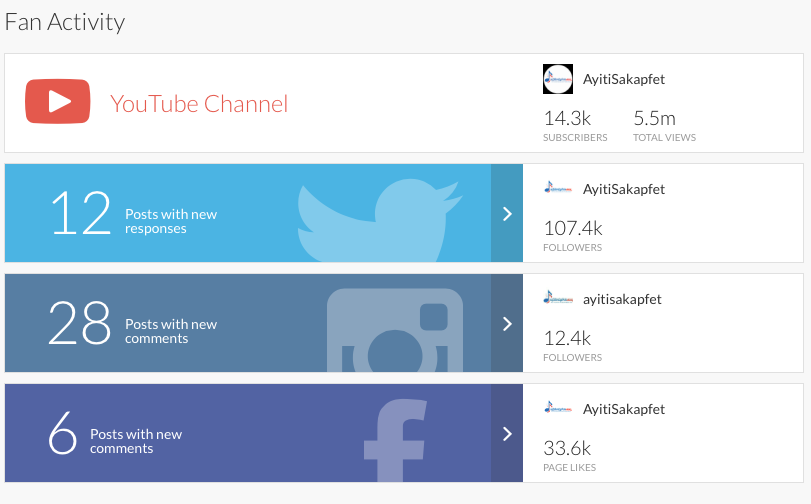This screenshot has height=504, width=811.
Task: Click the Twitter account logo avatar
Action: click(558, 189)
